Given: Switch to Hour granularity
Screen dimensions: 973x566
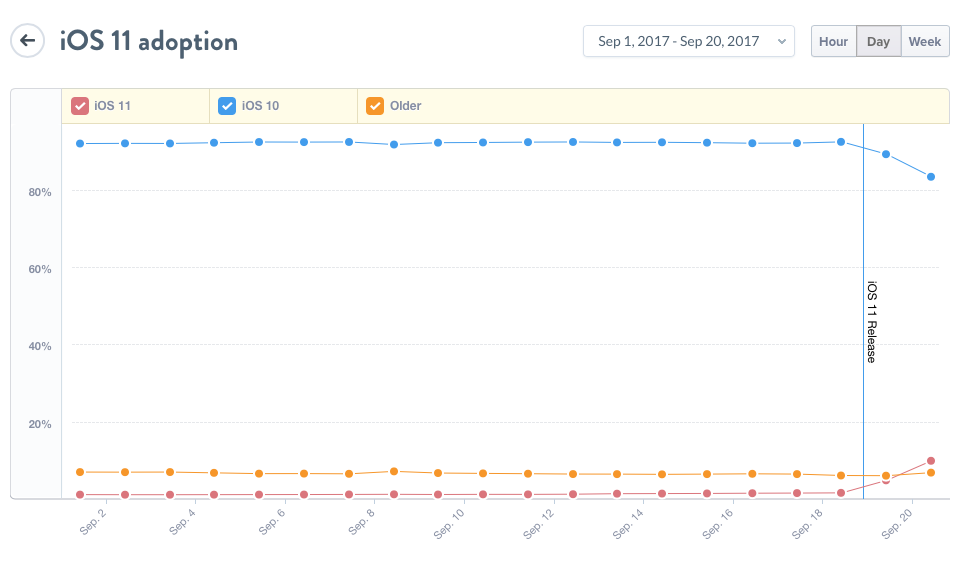Looking at the screenshot, I should pos(833,41).
